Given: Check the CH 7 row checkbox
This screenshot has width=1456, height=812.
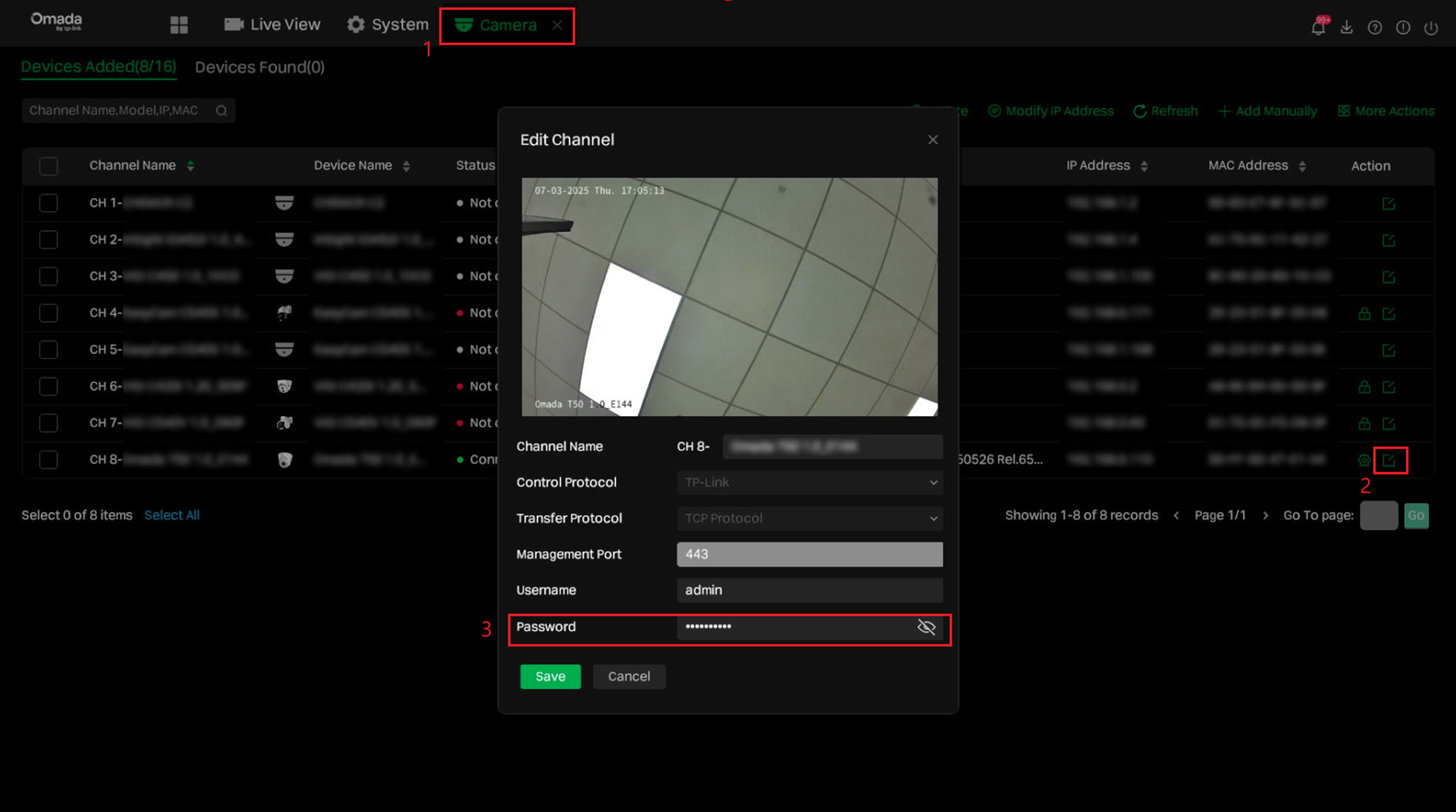Looking at the screenshot, I should pyautogui.click(x=49, y=423).
